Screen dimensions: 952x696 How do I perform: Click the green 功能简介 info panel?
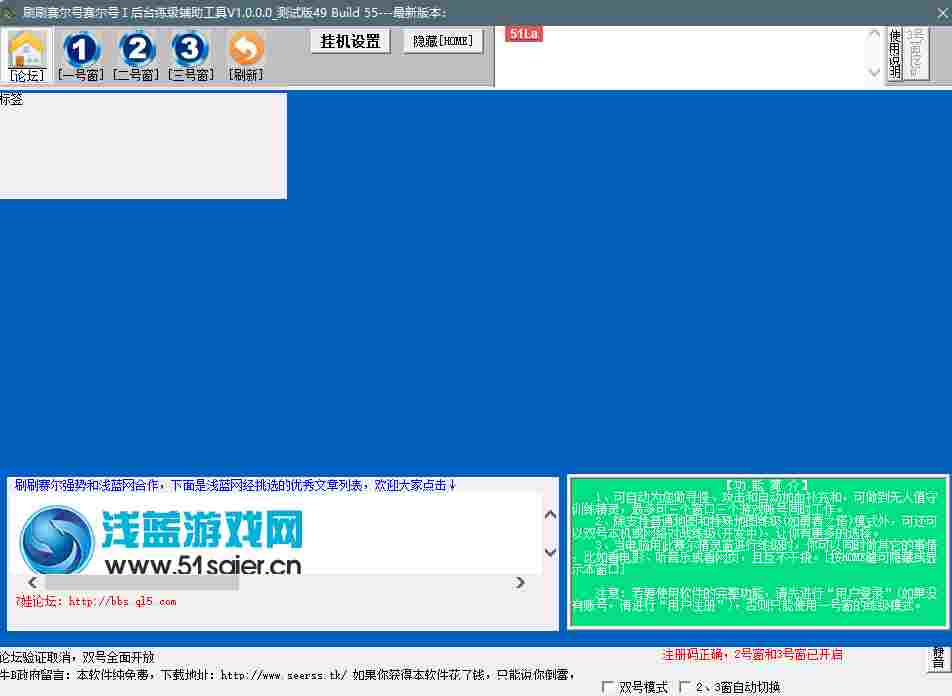point(758,552)
